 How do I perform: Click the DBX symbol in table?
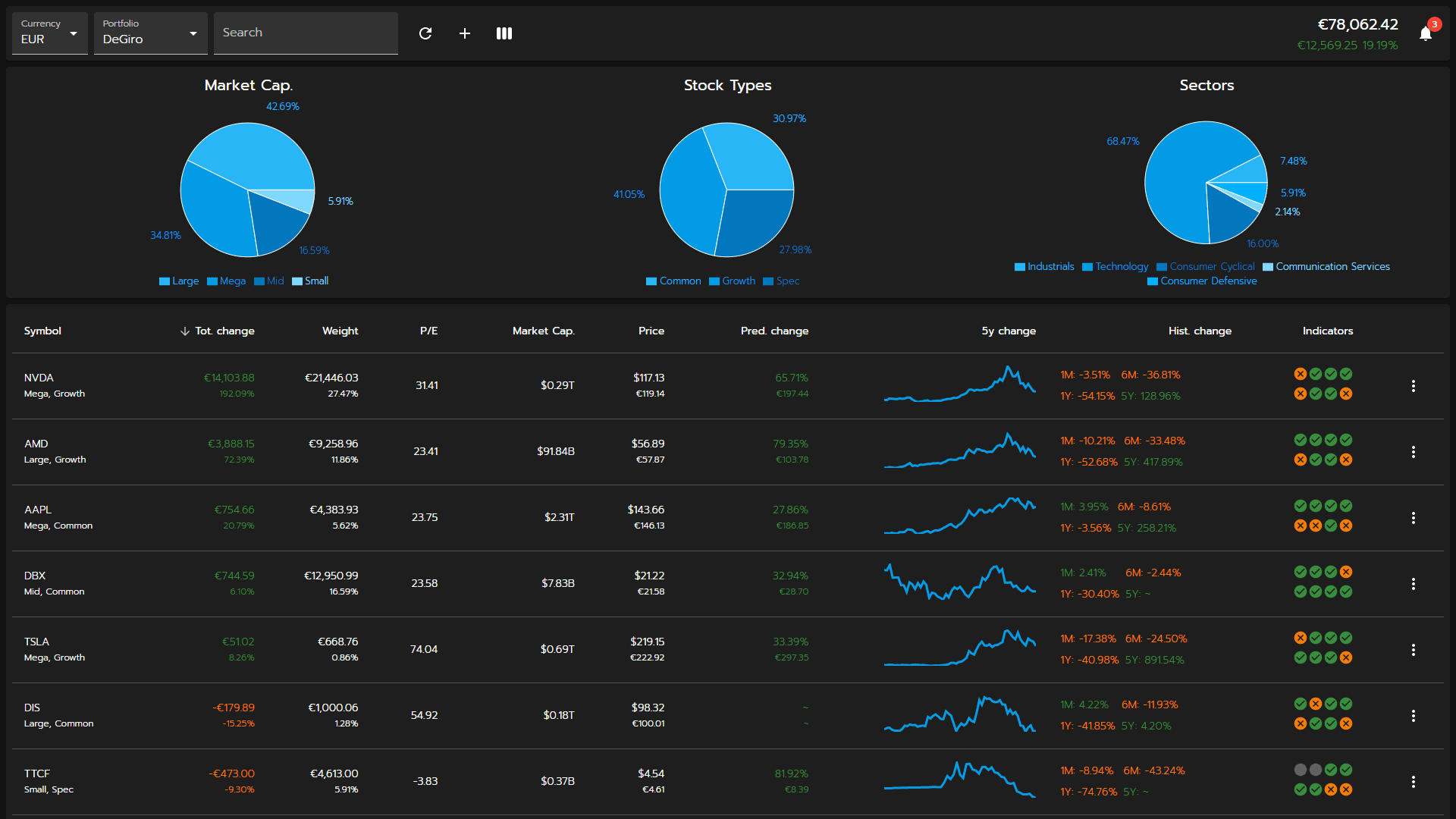[35, 576]
